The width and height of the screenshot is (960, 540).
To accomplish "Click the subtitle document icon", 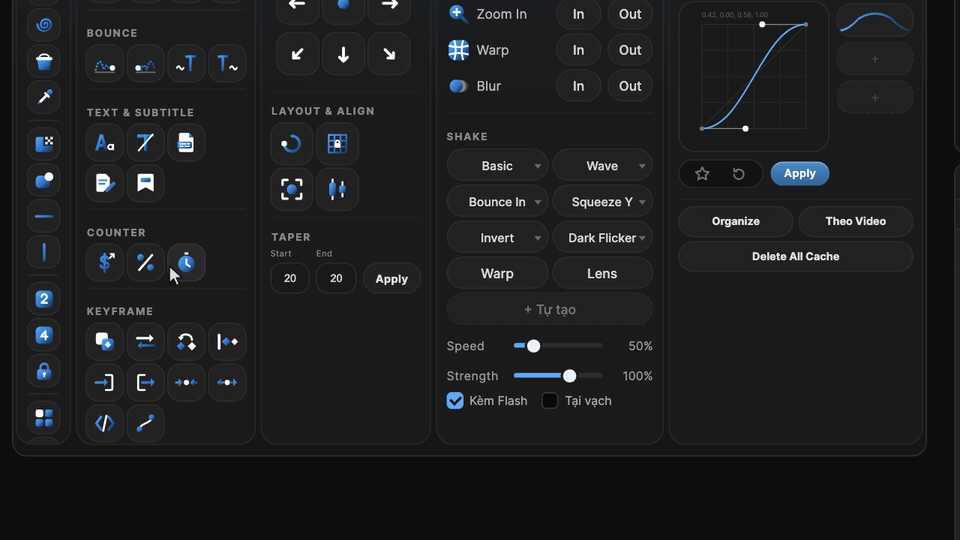I will click(186, 143).
